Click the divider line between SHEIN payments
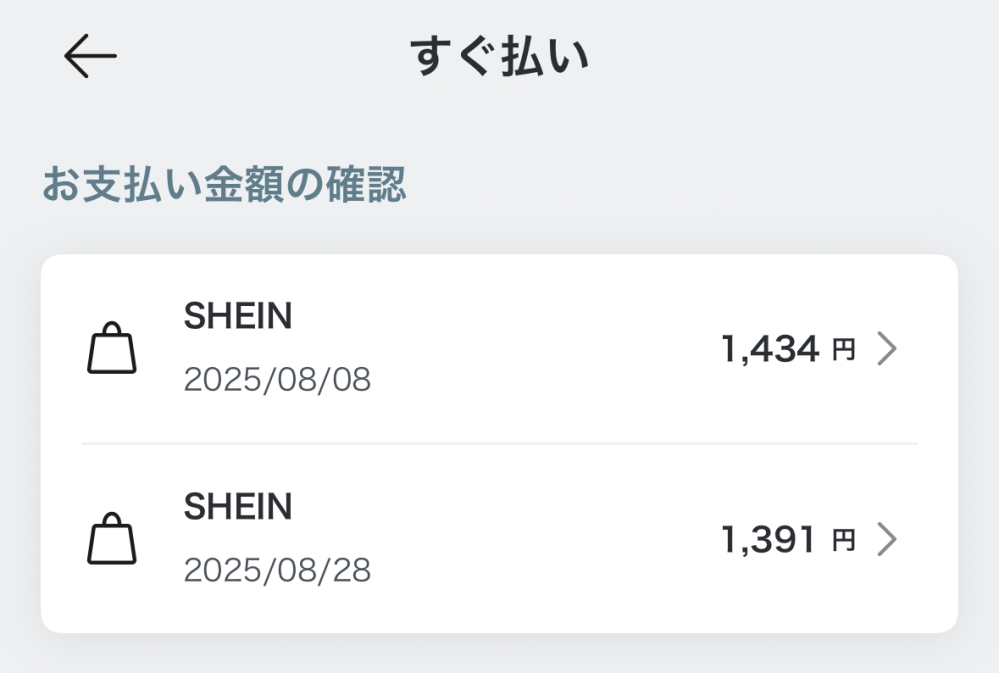This screenshot has height=673, width=999. 499,443
